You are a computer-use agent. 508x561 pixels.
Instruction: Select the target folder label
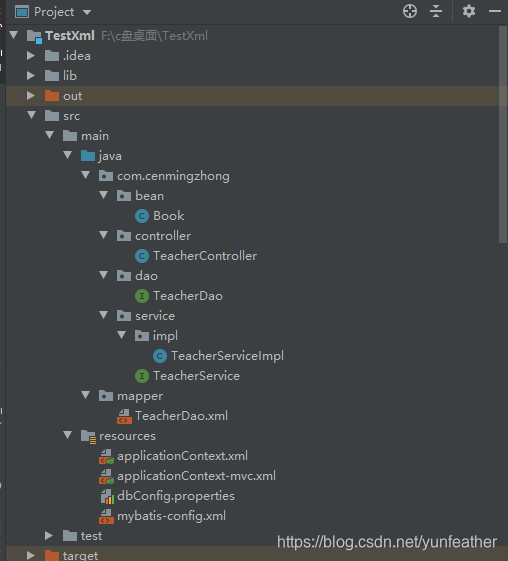point(80,555)
